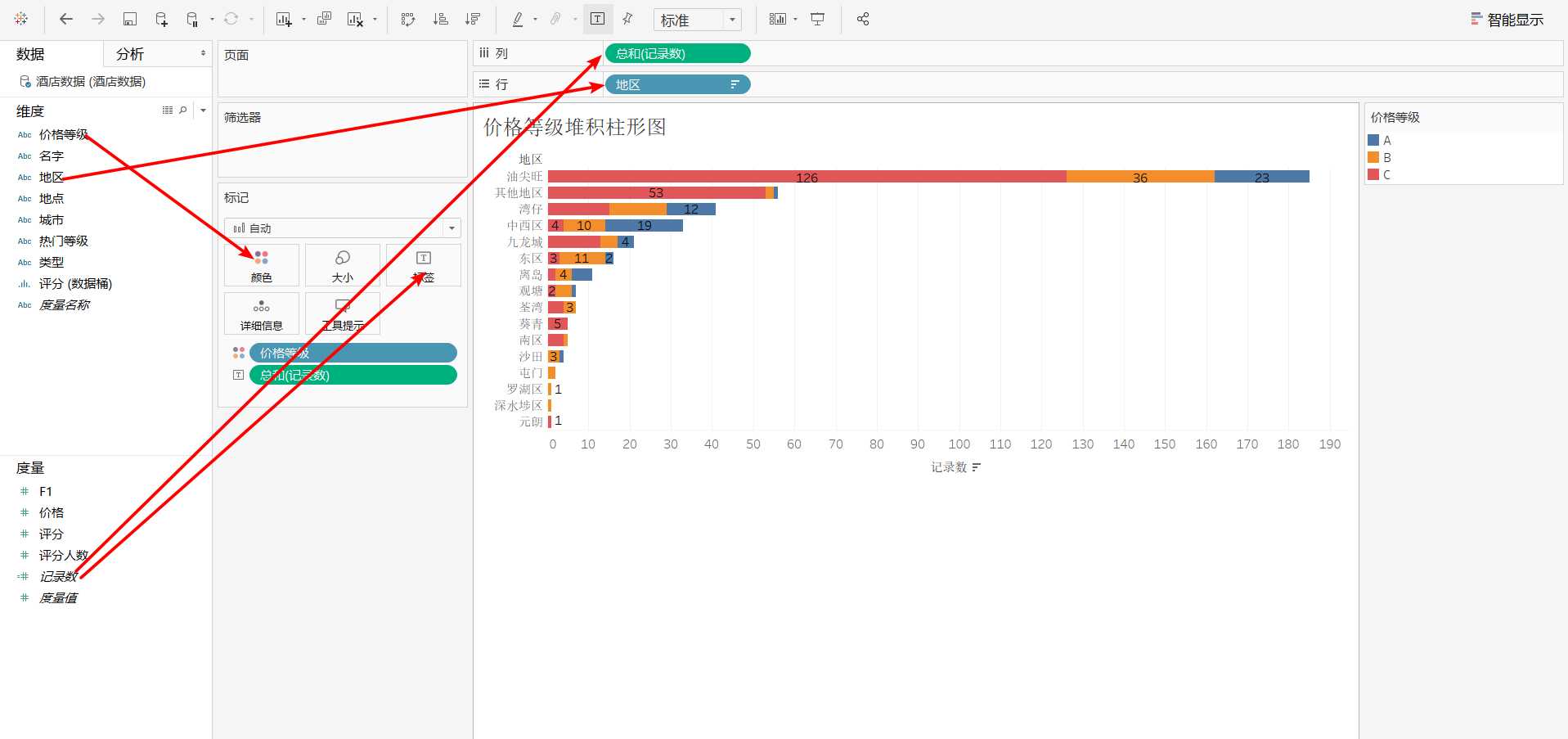1568x739 pixels.
Task: Open the highlight dropdown arrow
Action: click(535, 19)
